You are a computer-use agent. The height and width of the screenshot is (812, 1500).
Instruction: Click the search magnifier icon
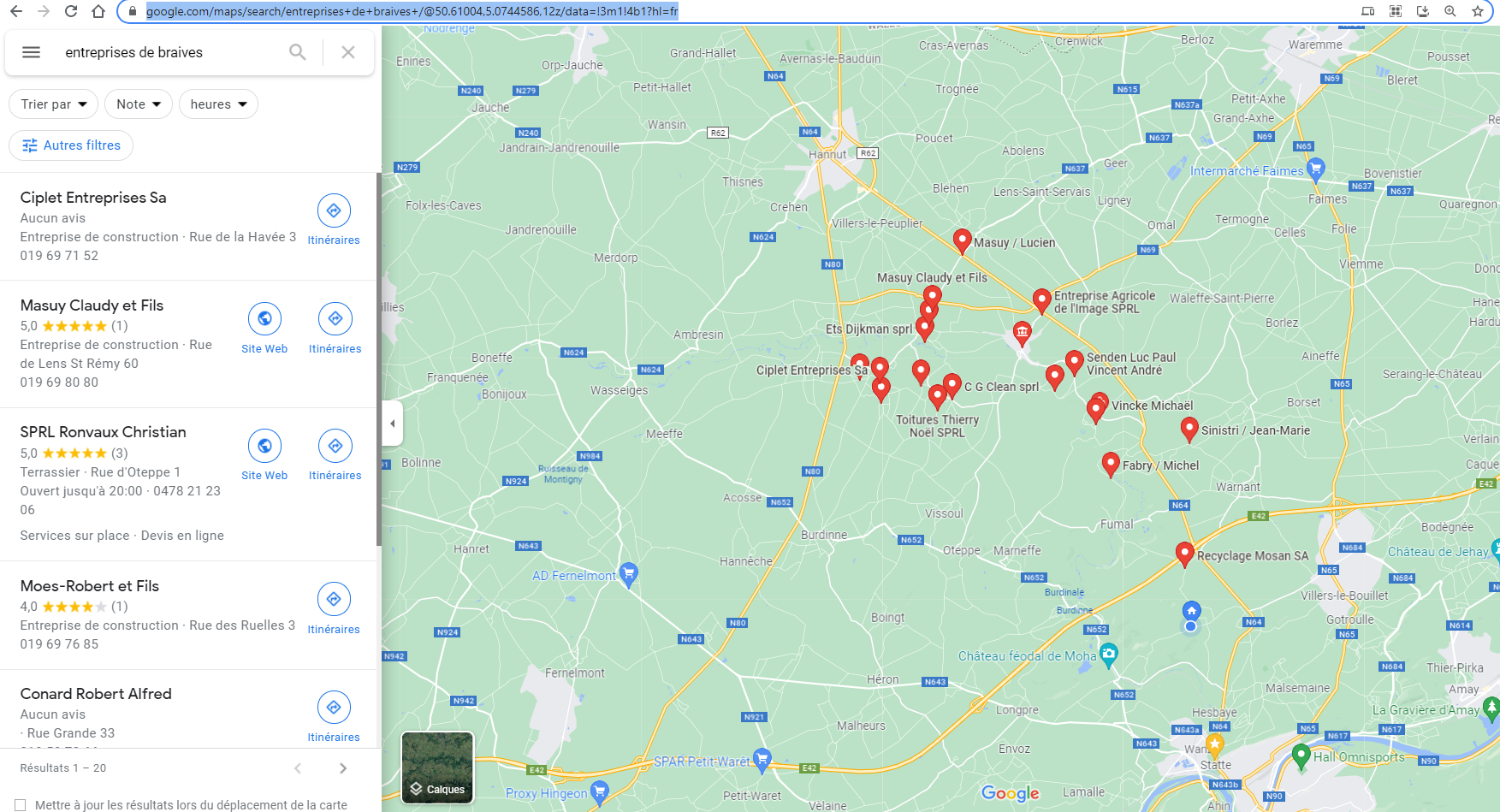tap(297, 52)
